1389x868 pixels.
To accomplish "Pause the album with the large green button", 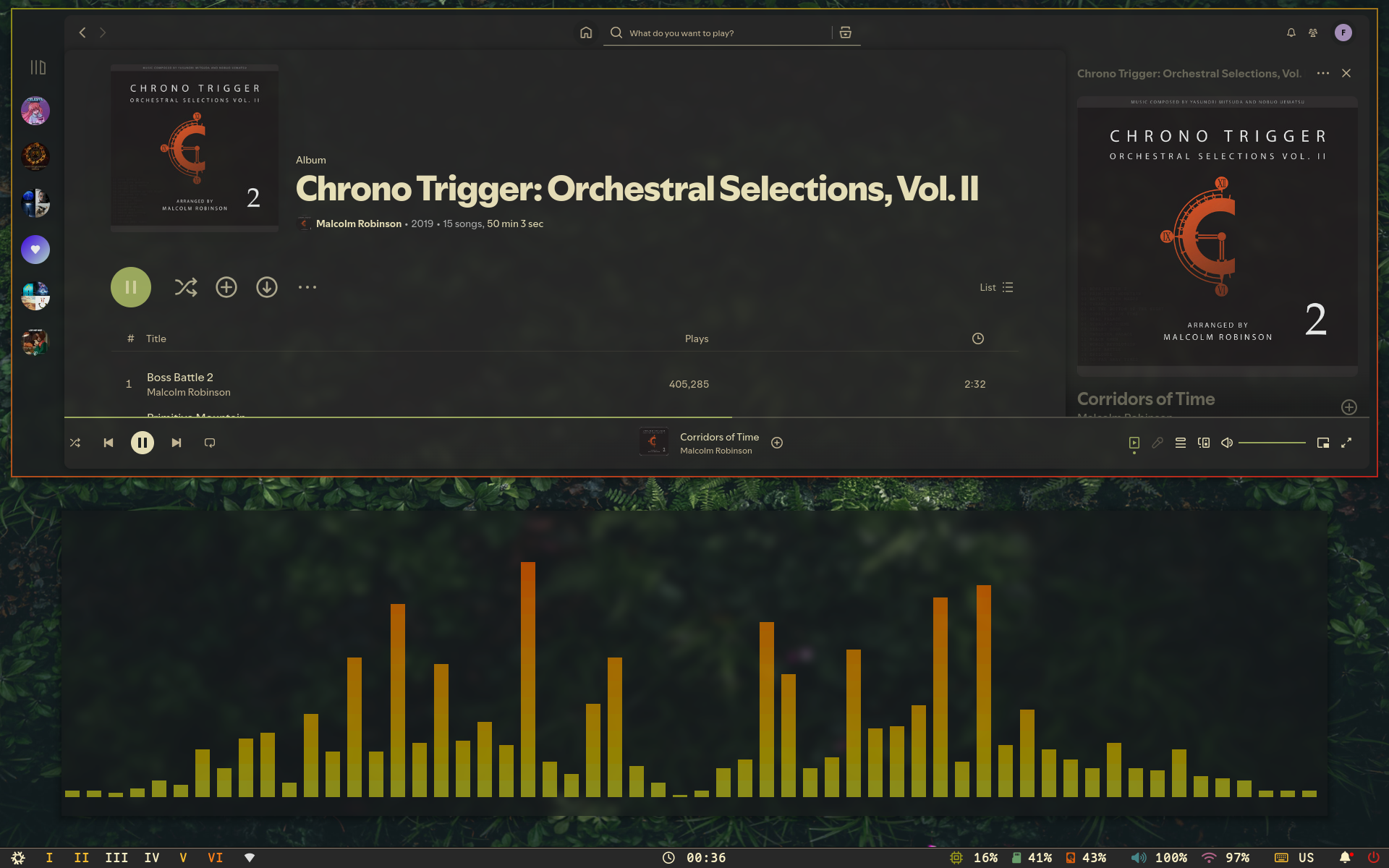I will pyautogui.click(x=131, y=287).
